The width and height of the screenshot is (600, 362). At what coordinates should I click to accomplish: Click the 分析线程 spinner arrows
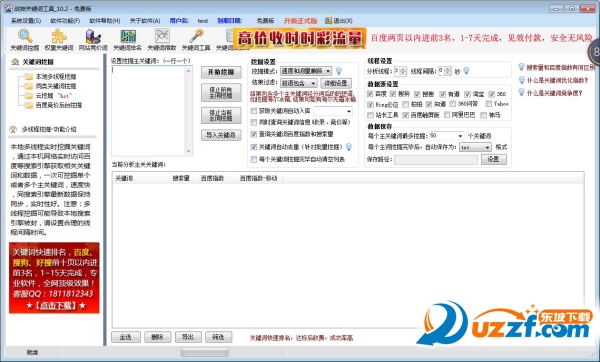coord(402,71)
